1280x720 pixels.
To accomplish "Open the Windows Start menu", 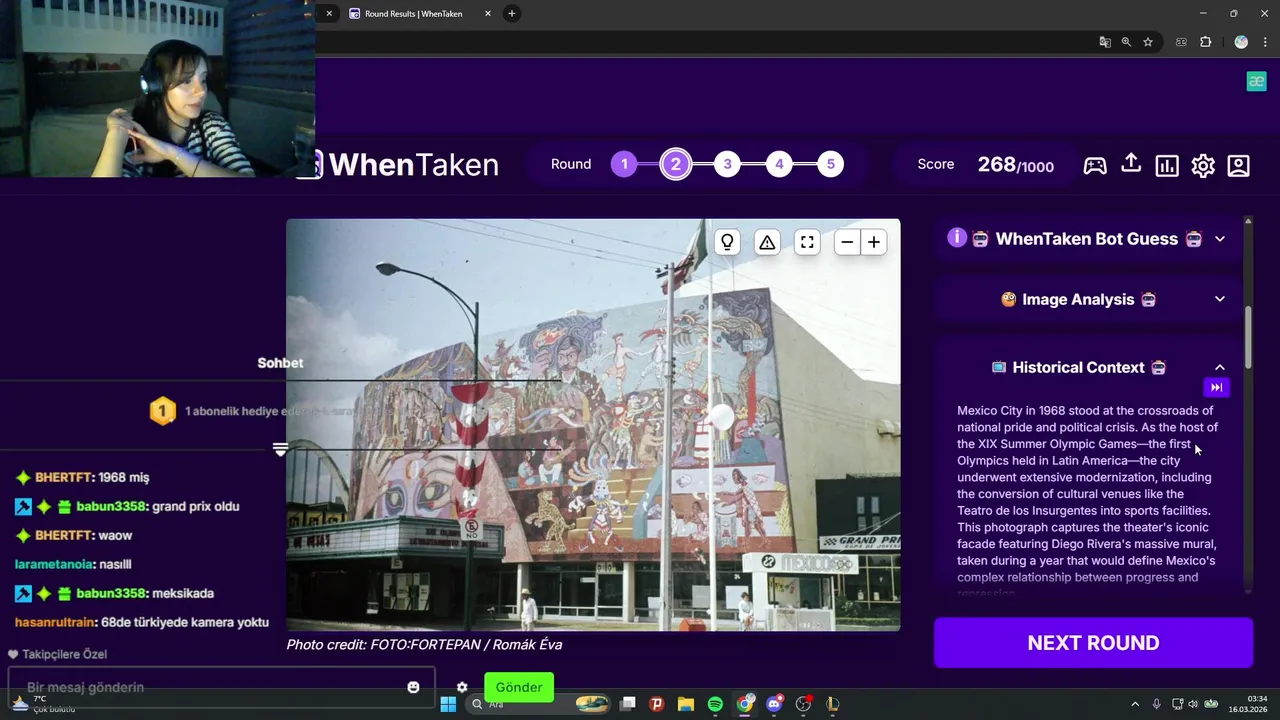I will click(448, 704).
